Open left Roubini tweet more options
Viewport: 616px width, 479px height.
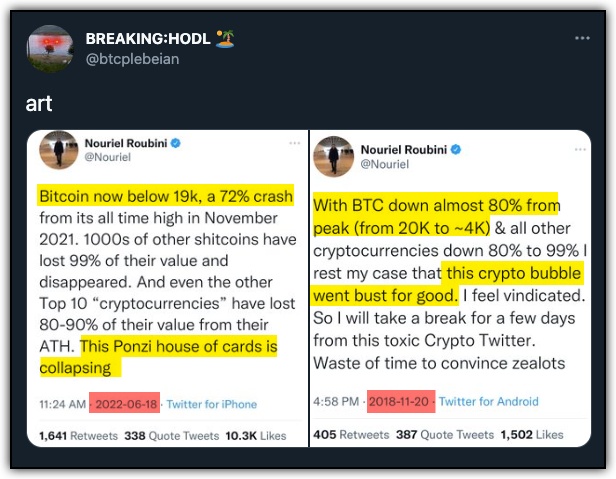click(x=295, y=143)
